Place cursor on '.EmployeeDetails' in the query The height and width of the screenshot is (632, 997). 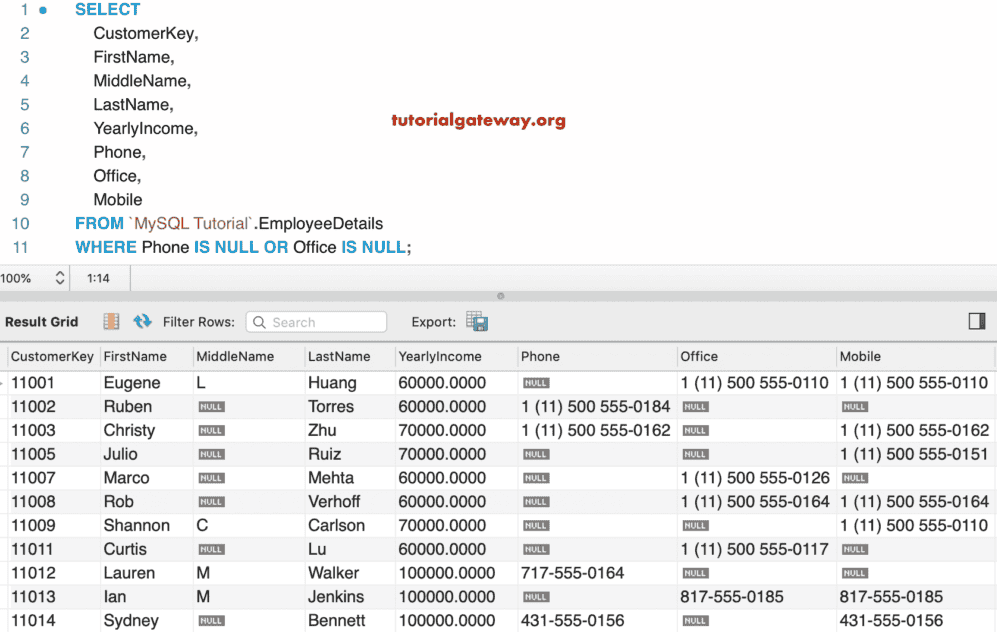pyautogui.click(x=318, y=223)
